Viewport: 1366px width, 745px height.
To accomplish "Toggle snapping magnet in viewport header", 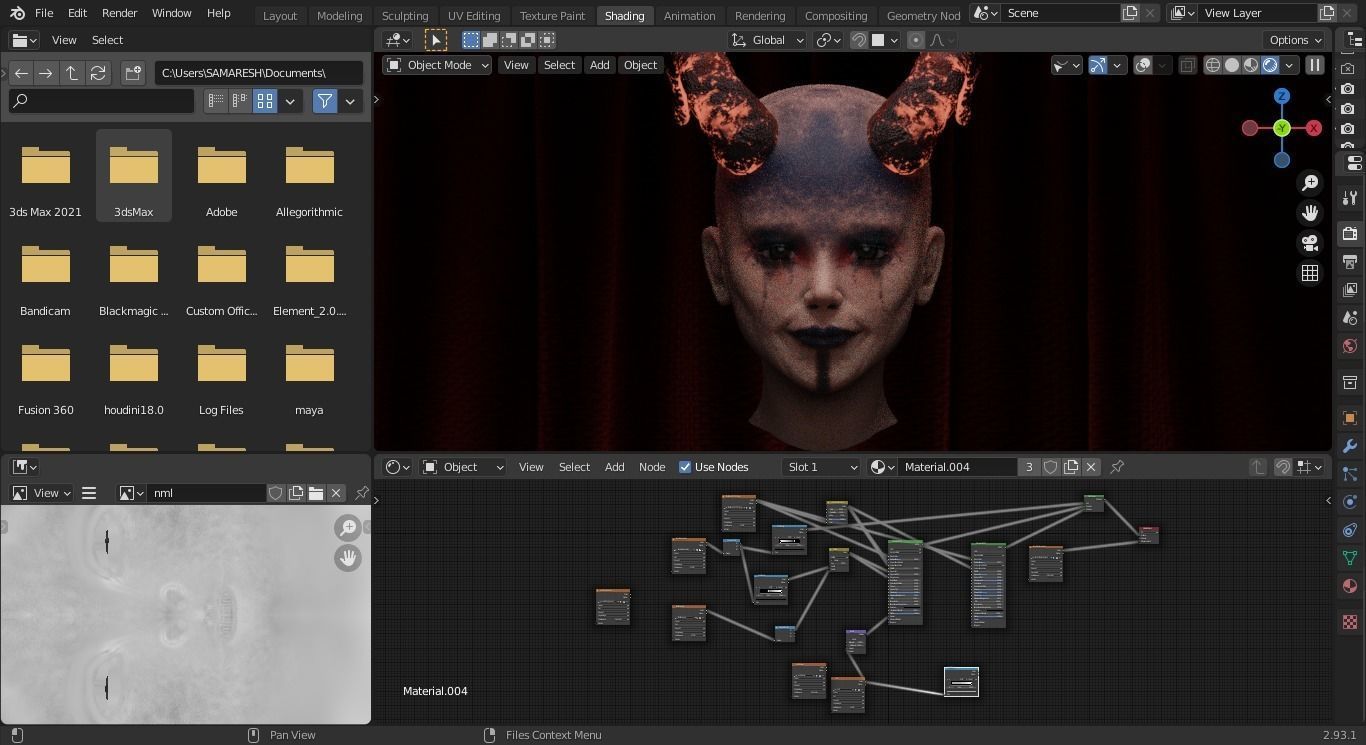I will pos(859,40).
